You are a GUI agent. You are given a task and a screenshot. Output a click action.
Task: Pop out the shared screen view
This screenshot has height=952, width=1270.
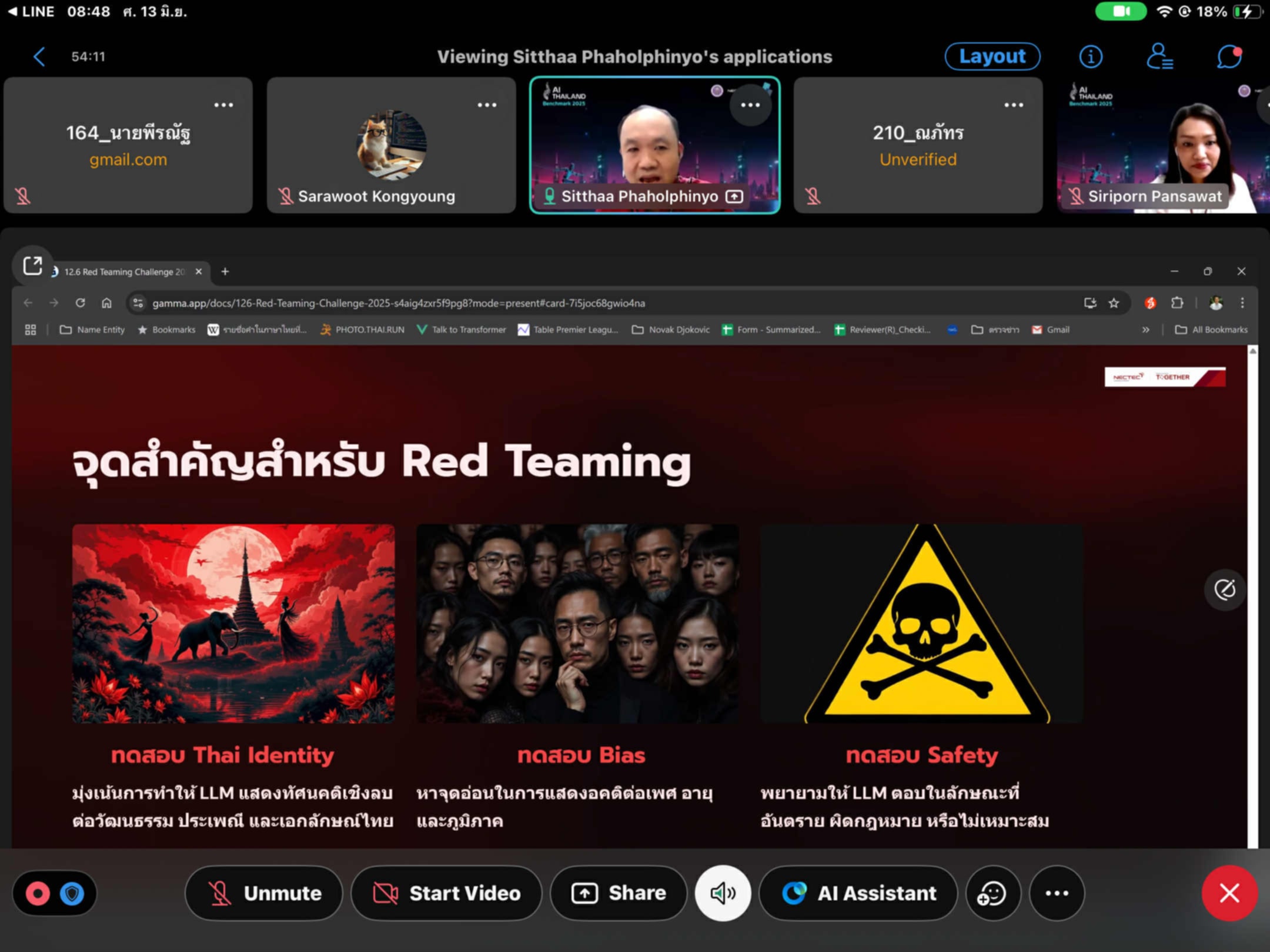click(33, 266)
